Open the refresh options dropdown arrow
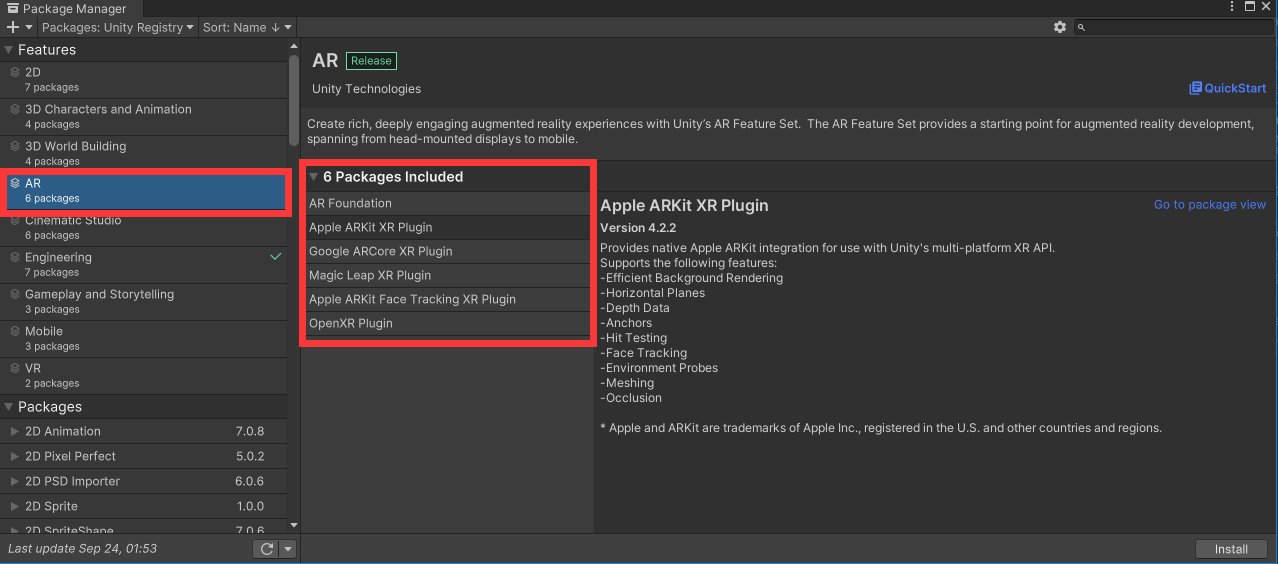 [288, 549]
